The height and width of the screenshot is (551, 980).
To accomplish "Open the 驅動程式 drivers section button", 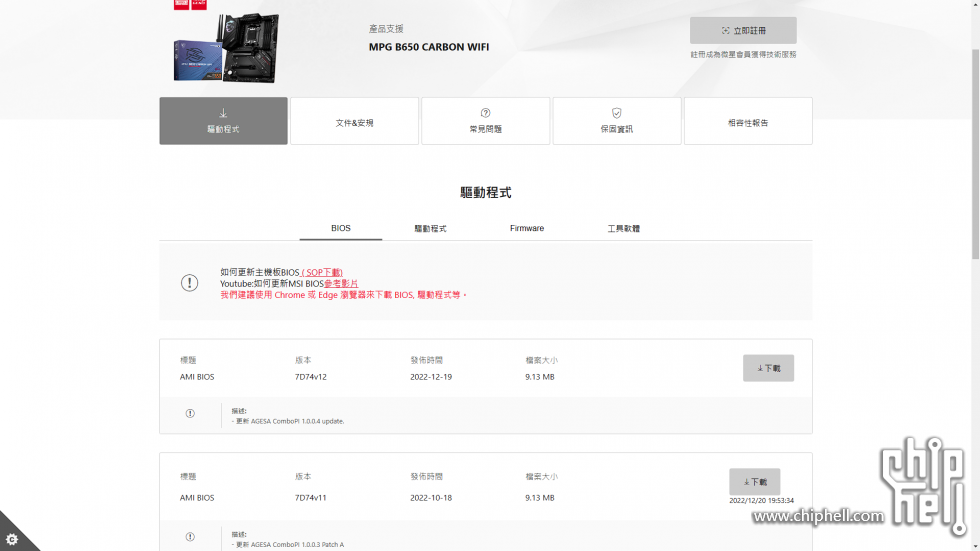I will click(223, 121).
